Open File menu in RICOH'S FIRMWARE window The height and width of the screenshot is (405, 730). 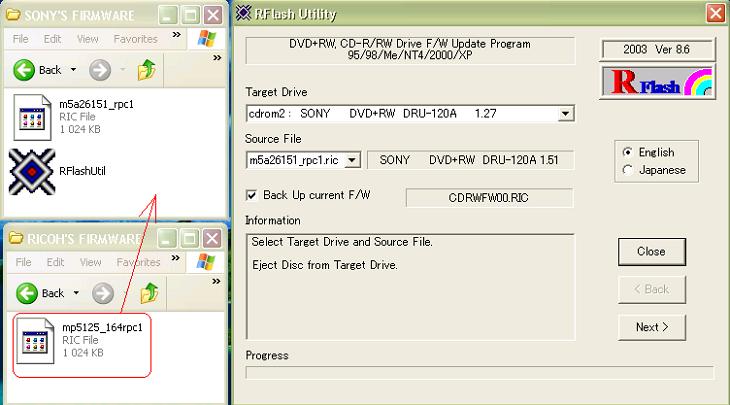(x=23, y=263)
